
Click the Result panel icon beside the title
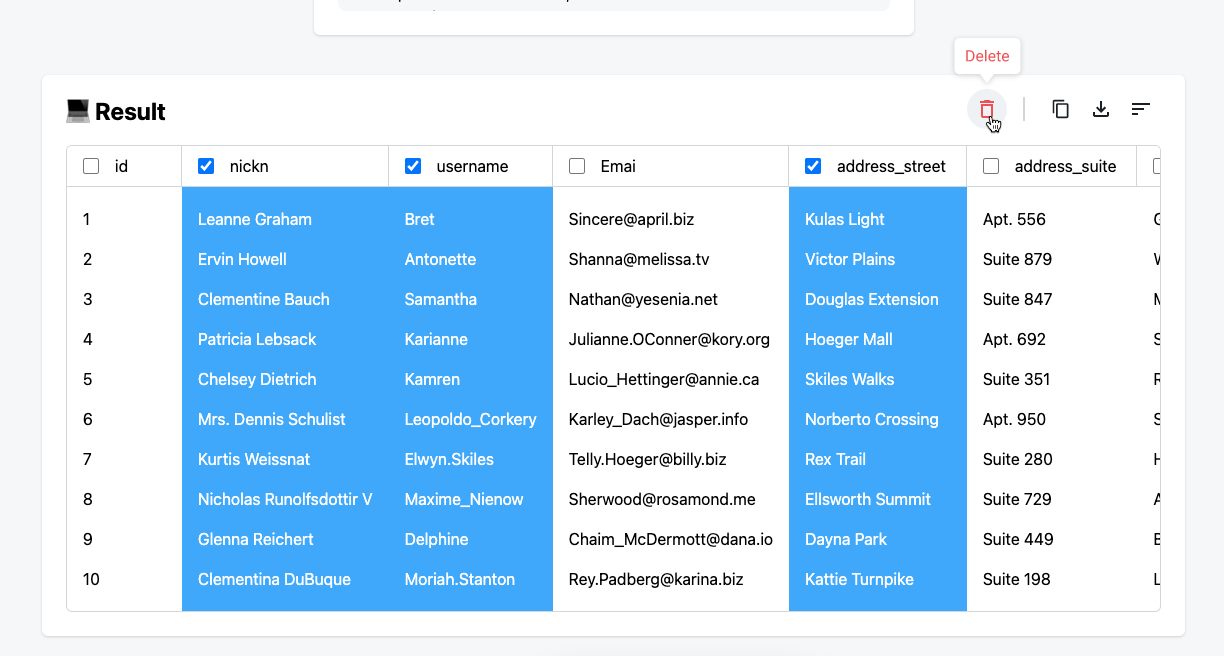tap(78, 111)
